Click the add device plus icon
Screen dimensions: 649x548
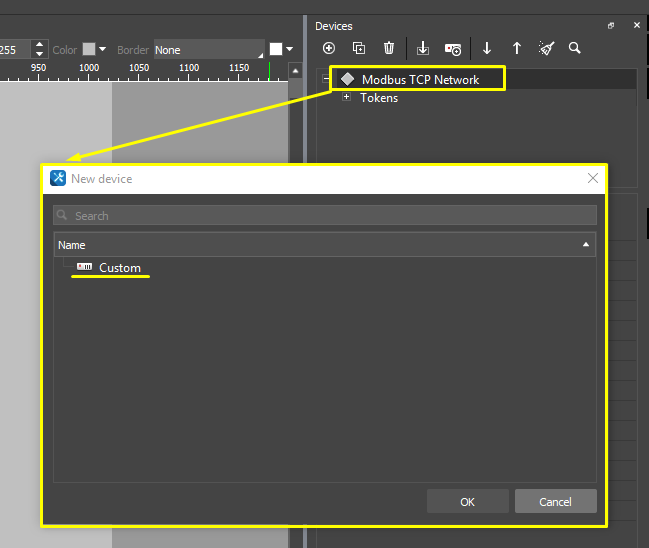(329, 48)
